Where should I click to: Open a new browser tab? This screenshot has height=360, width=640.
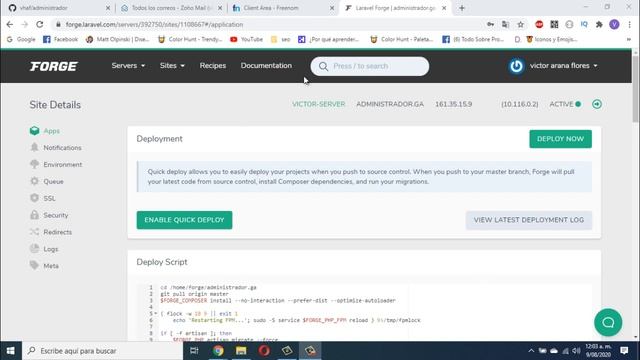coord(462,8)
